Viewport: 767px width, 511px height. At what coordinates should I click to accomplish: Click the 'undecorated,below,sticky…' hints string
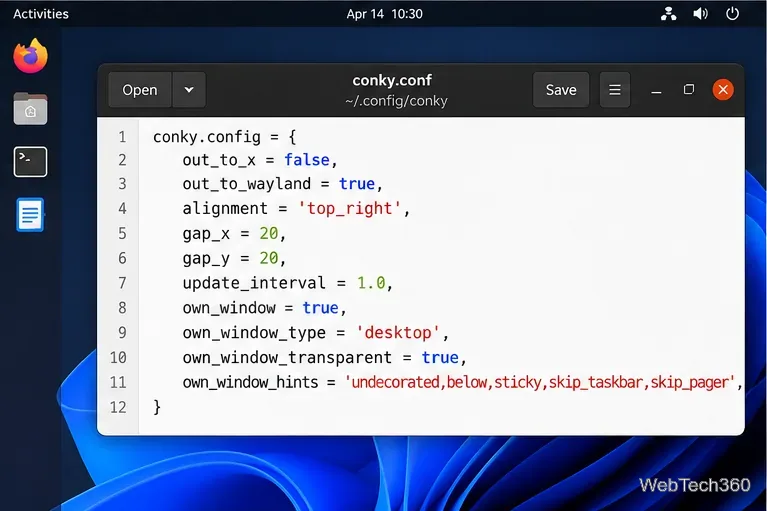(540, 382)
